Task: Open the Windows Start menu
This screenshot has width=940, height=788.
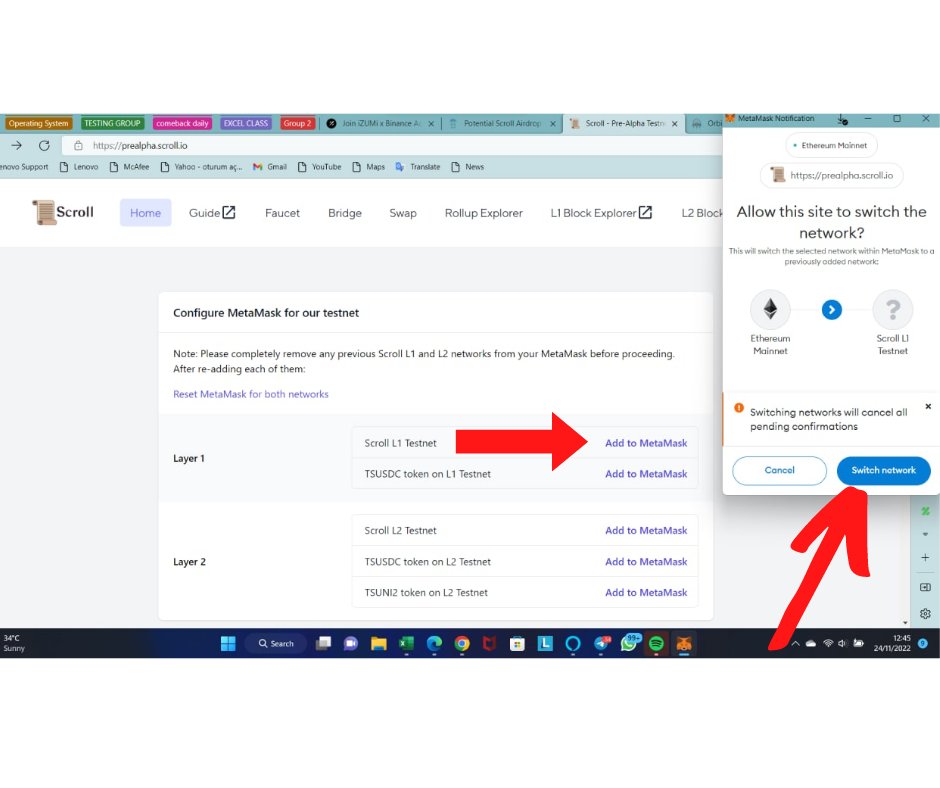Action: (228, 643)
